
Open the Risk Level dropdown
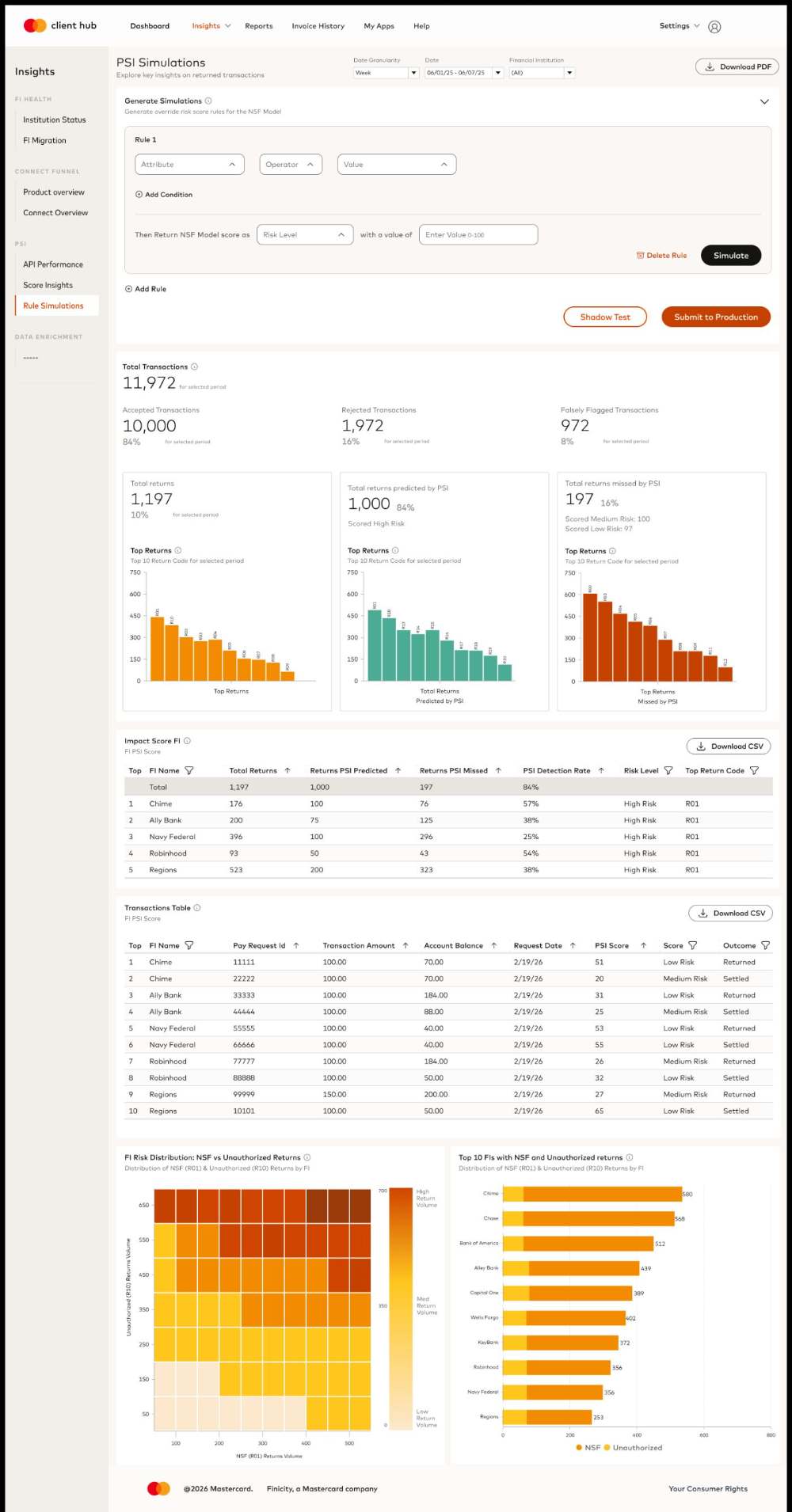305,235
